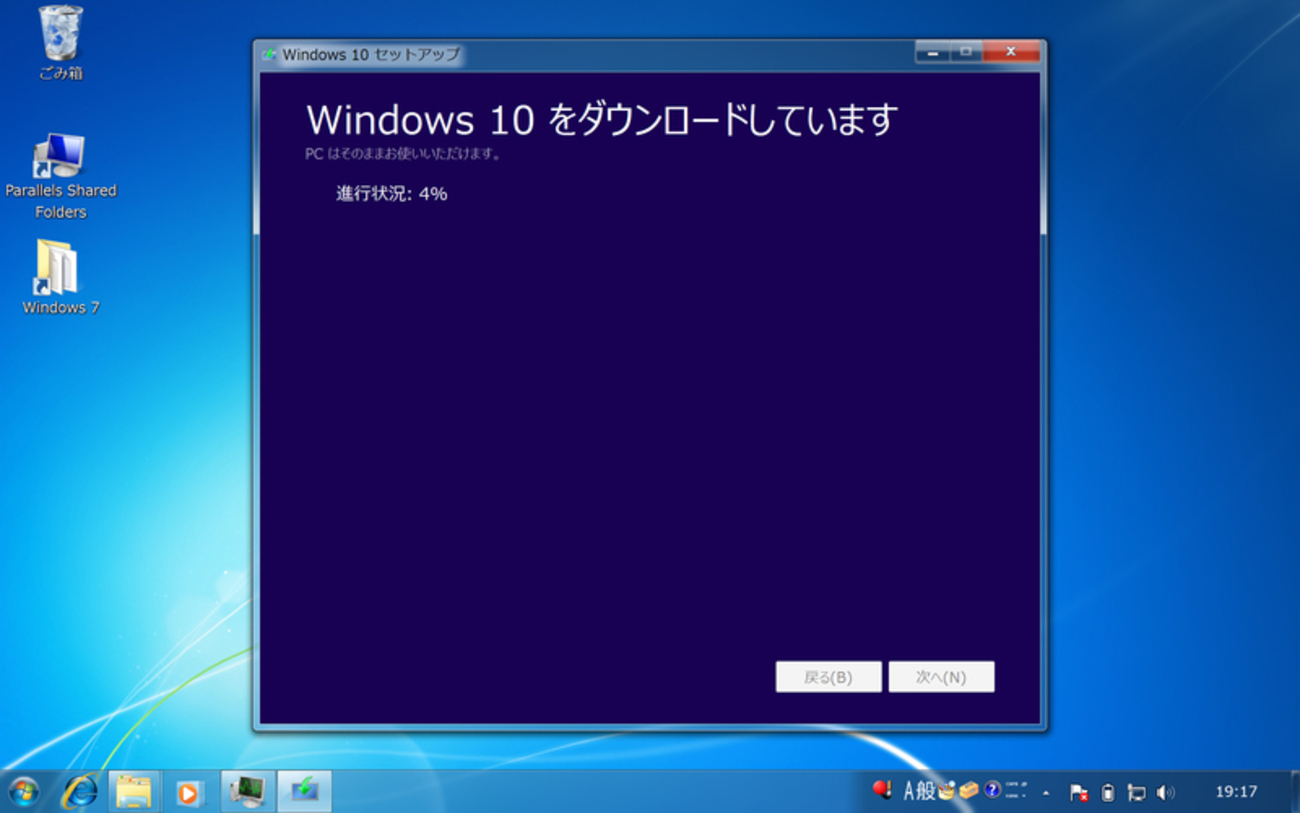The width and height of the screenshot is (1300, 813).
Task: Open Windows Explorer from the taskbar
Action: coord(133,790)
